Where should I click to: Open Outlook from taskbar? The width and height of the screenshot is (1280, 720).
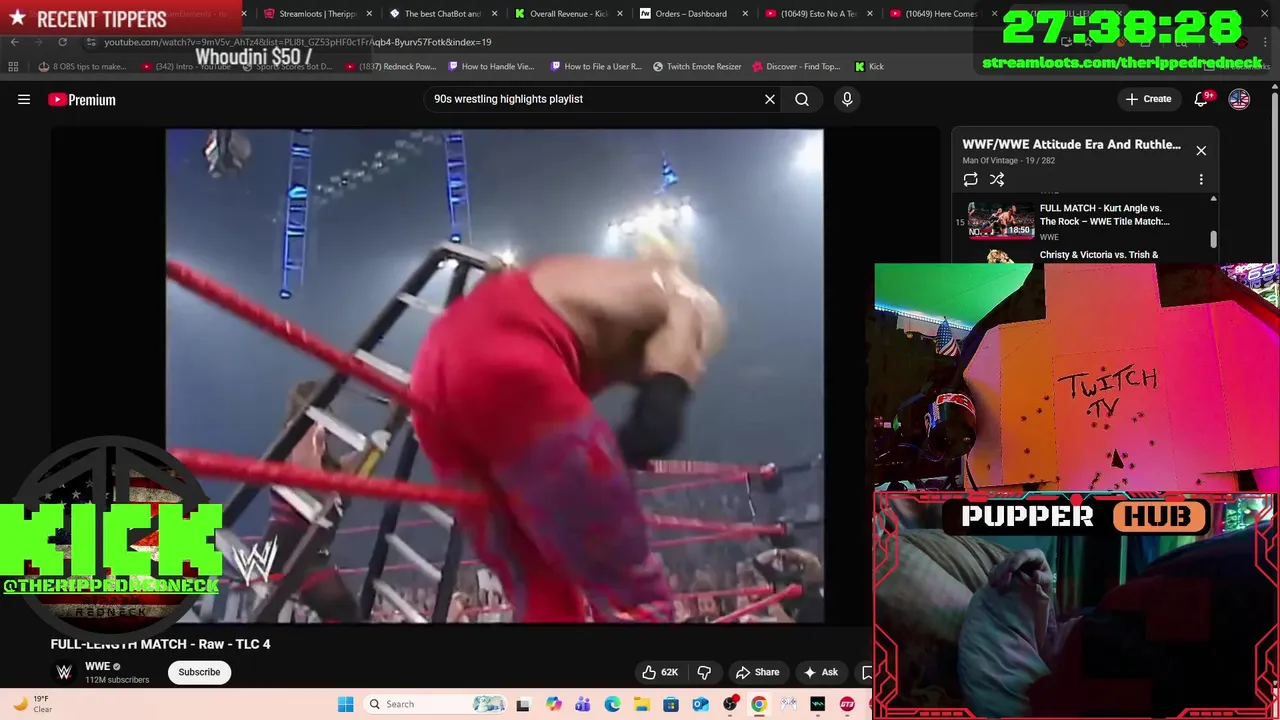click(x=700, y=704)
